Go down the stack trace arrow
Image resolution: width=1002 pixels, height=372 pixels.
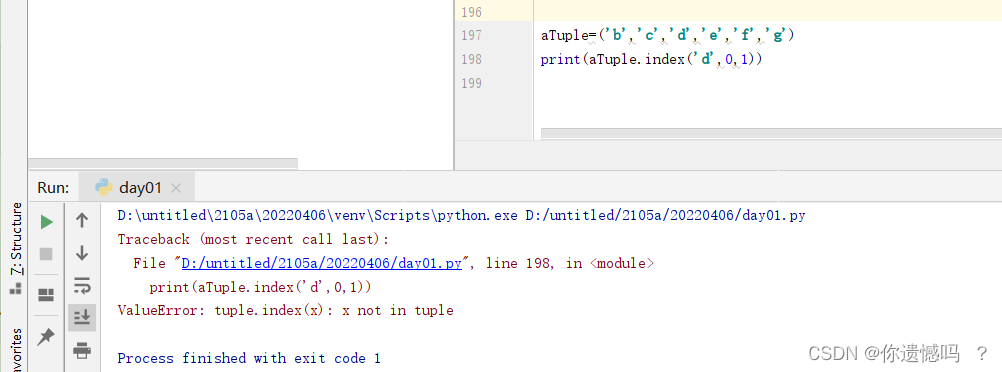82,253
